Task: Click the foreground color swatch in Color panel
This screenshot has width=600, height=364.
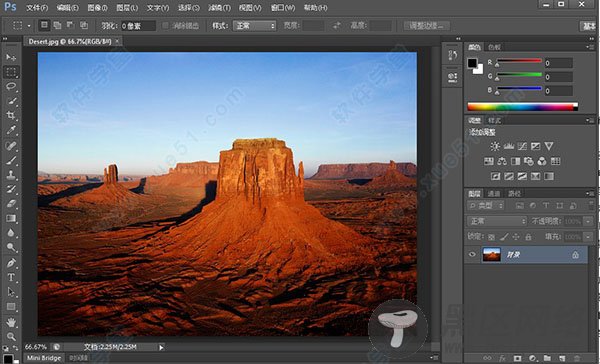Action: click(472, 63)
